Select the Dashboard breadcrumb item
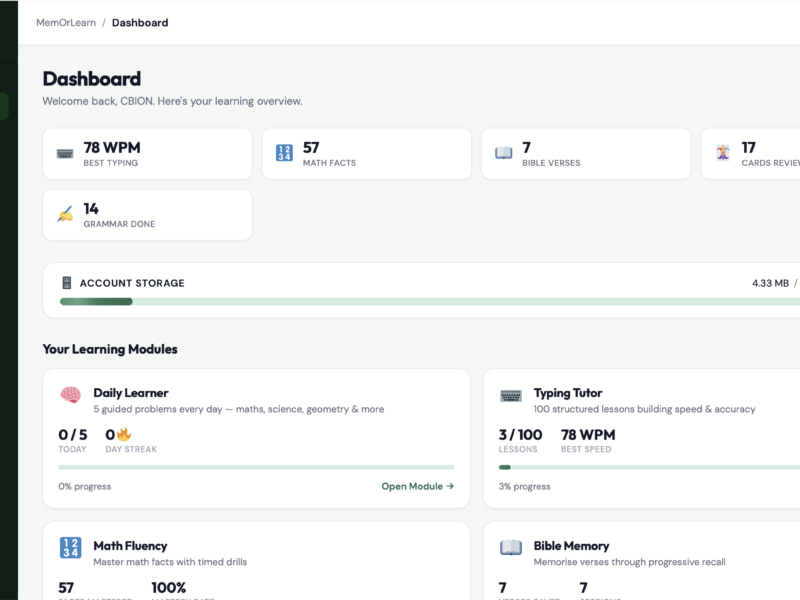800x600 pixels. click(140, 22)
